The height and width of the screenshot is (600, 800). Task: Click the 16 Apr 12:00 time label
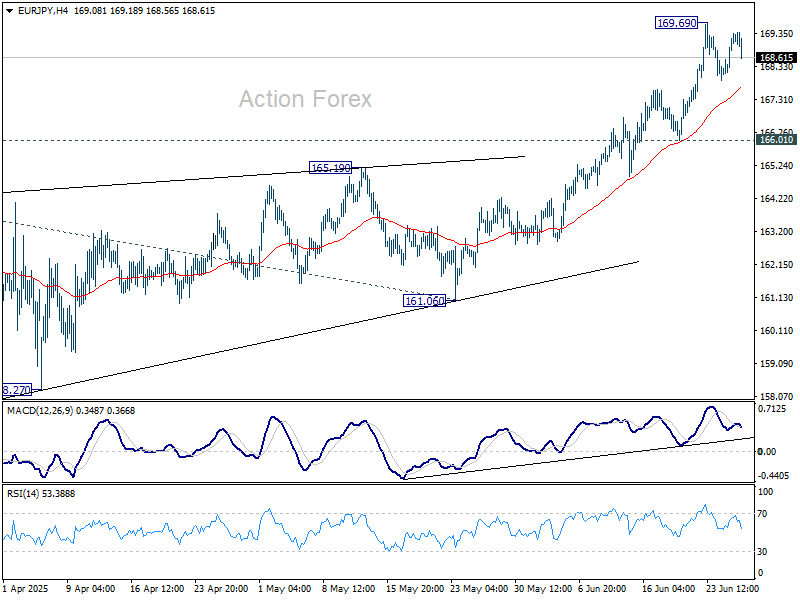[x=157, y=589]
